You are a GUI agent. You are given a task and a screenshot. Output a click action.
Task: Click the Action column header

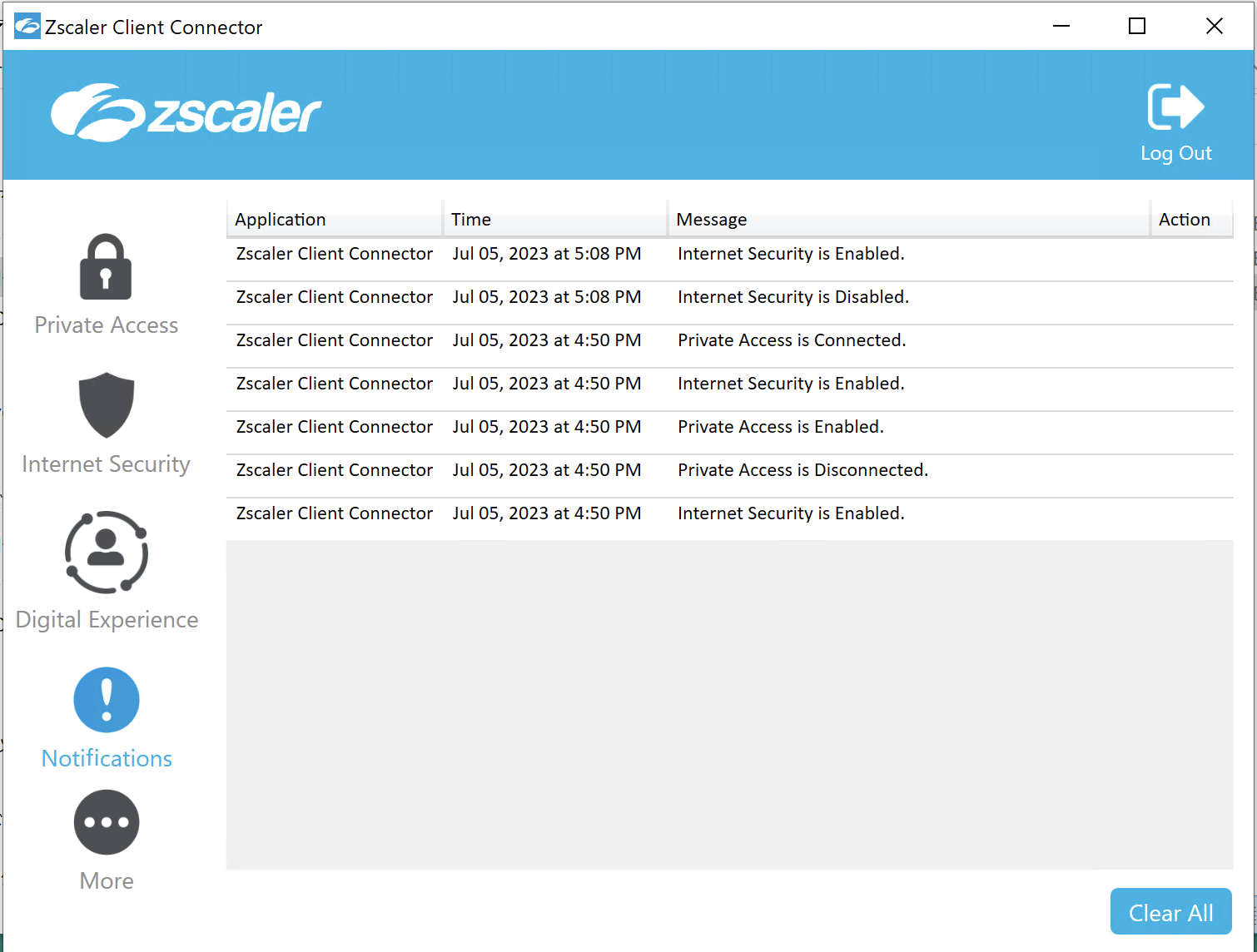pos(1191,219)
